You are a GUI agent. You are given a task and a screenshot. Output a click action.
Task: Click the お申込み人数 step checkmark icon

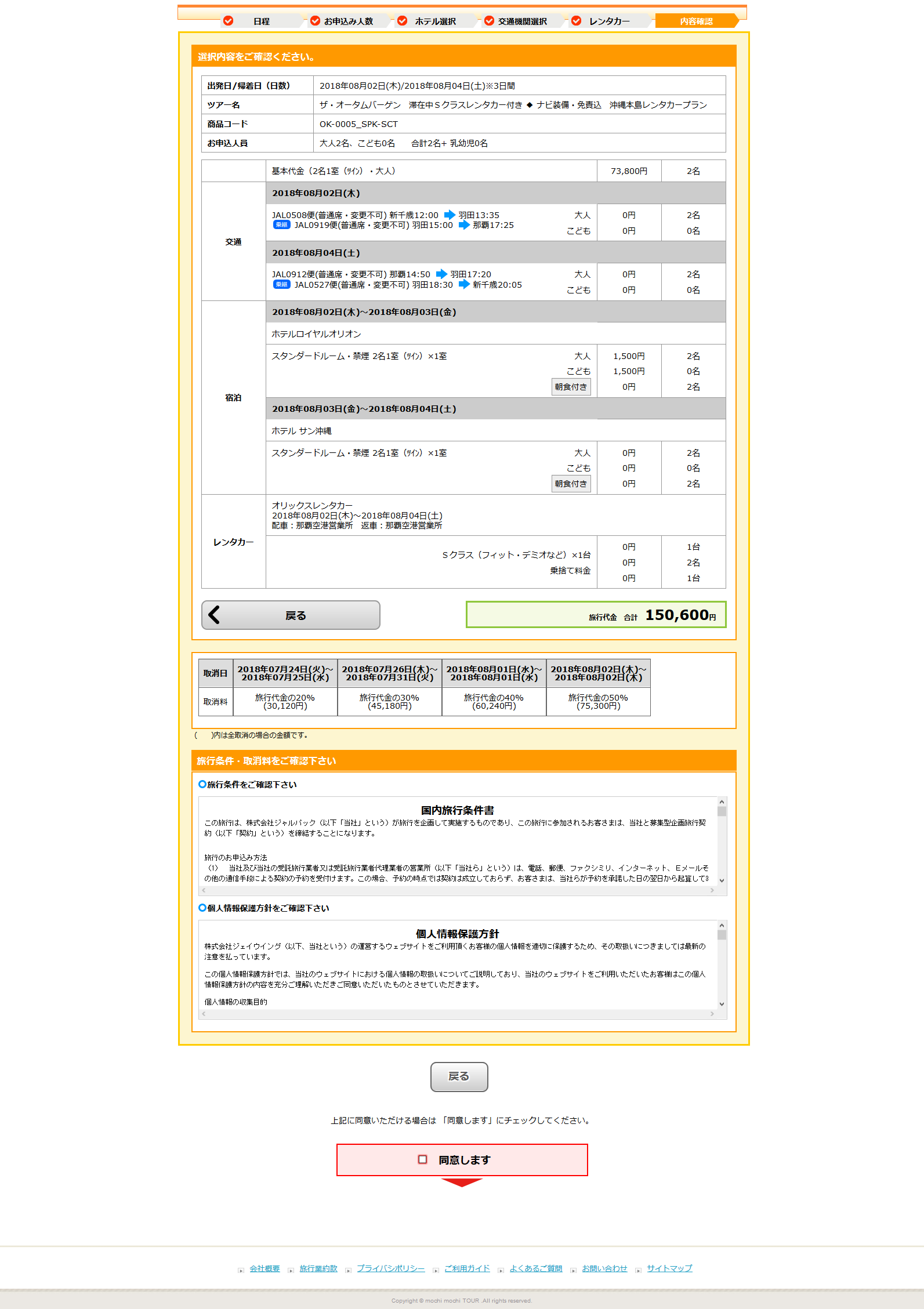point(316,21)
